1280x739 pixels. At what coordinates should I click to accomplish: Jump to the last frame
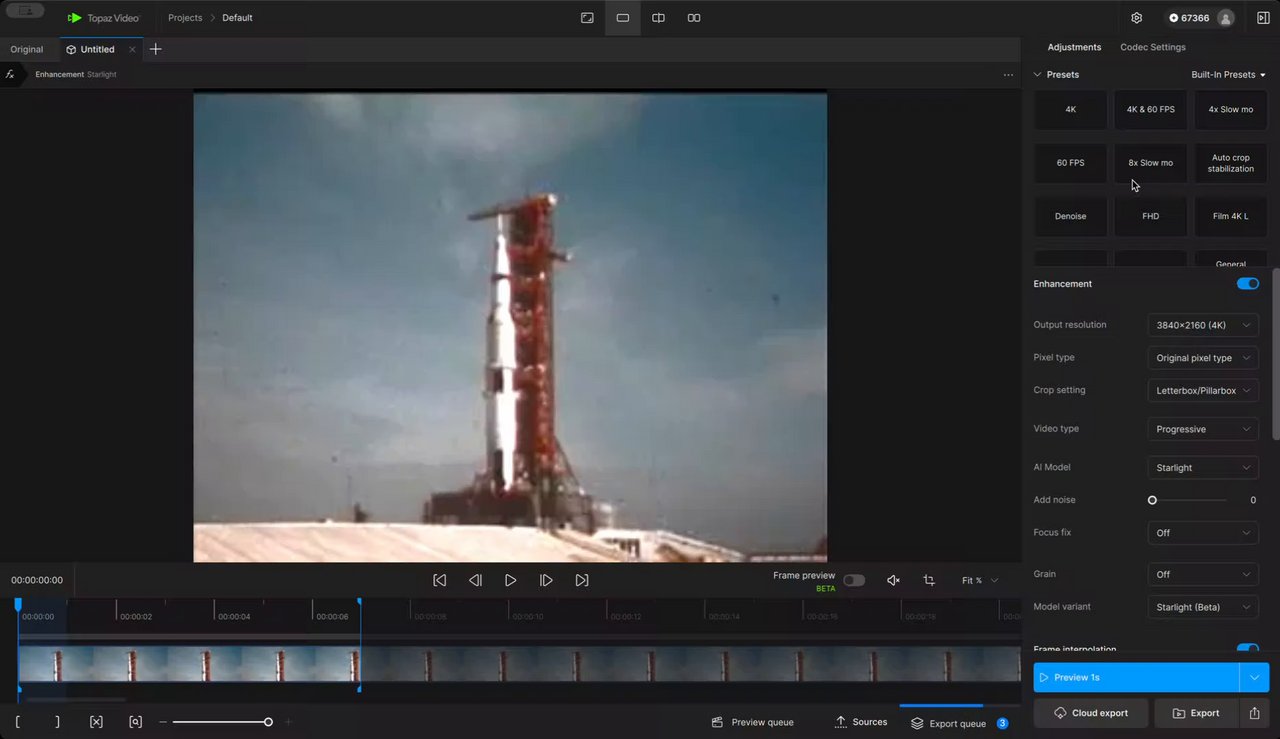pos(582,580)
